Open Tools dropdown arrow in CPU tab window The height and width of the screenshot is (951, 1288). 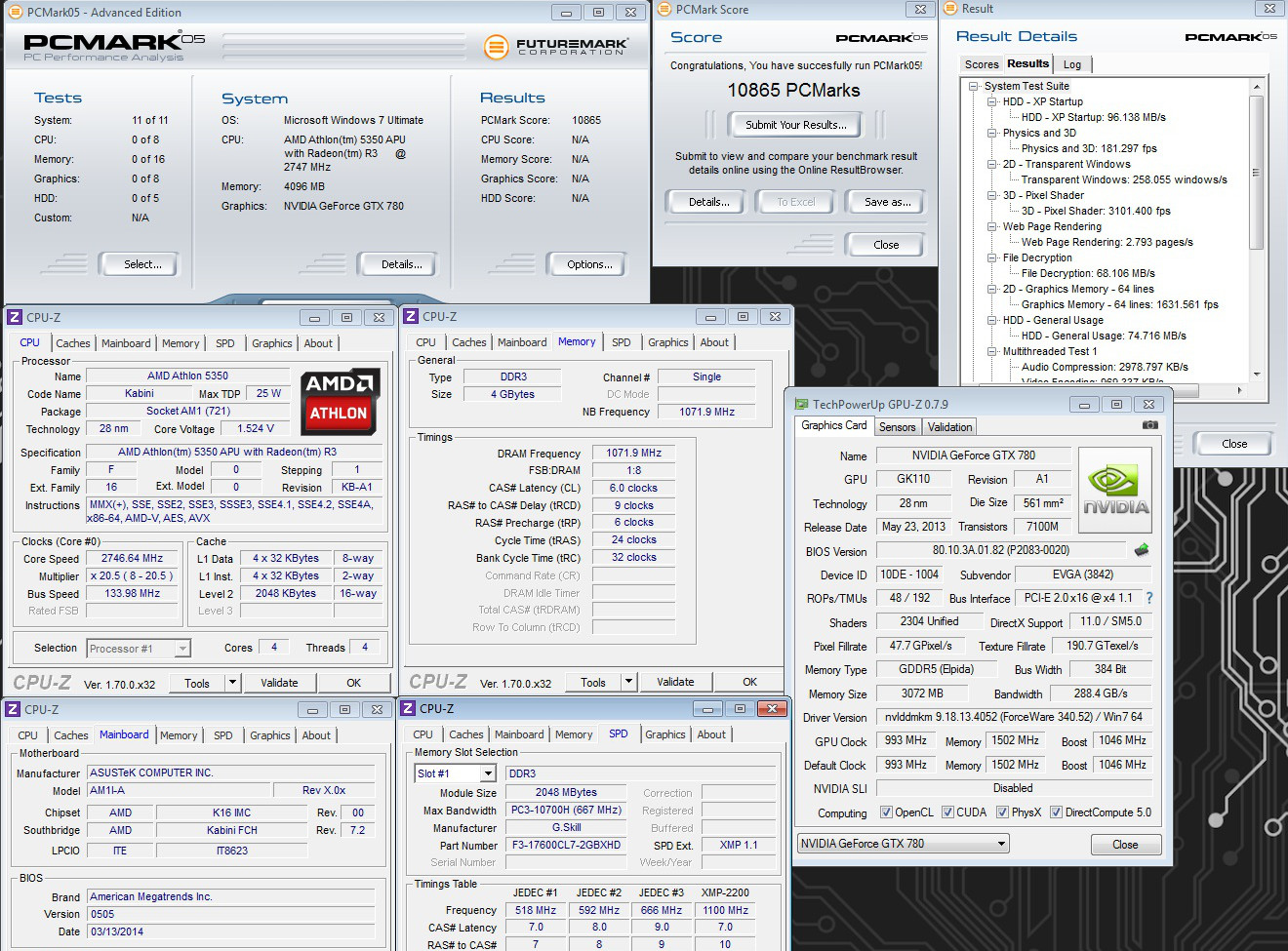coord(233,683)
